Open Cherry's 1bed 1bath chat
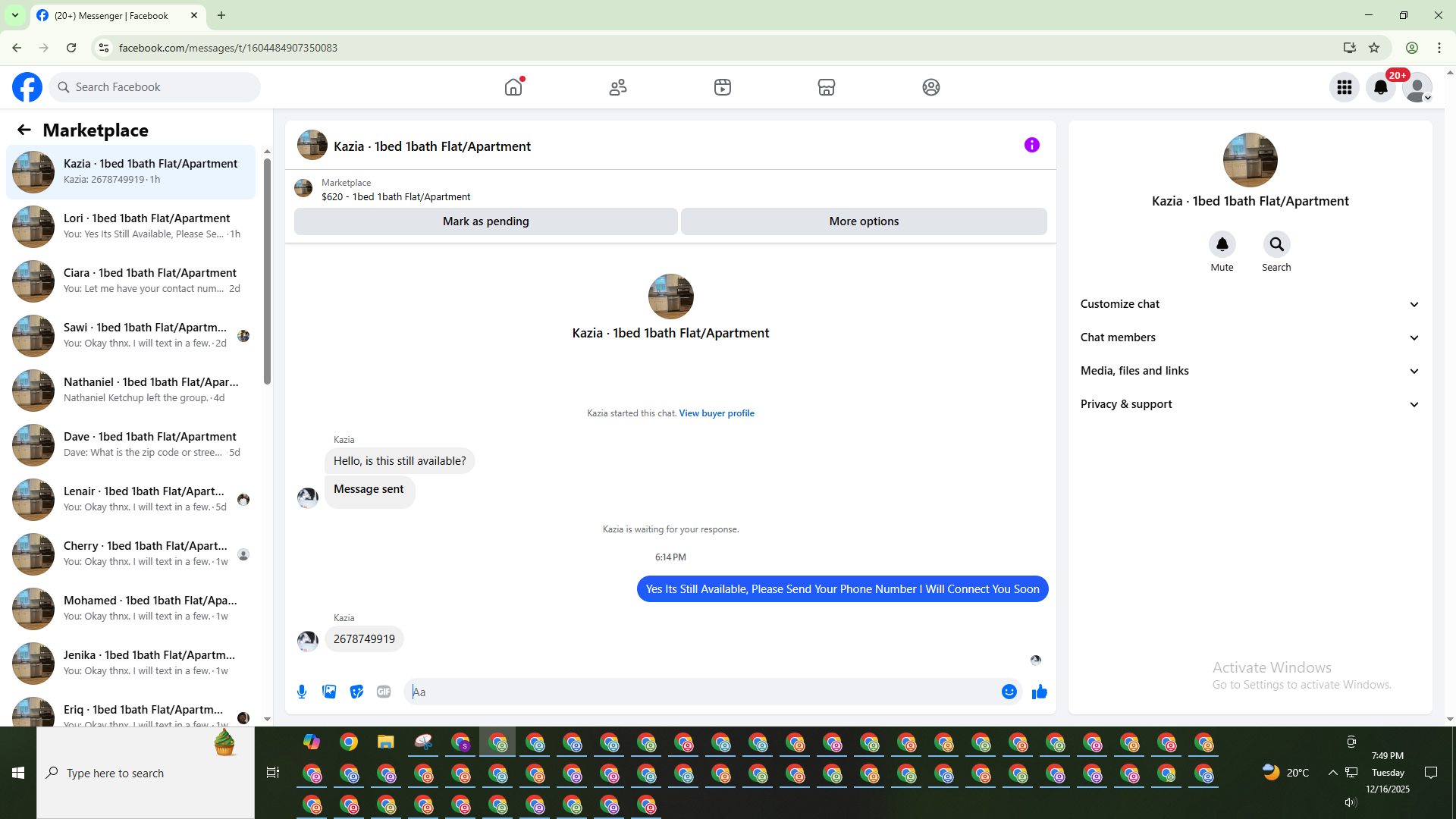The height and width of the screenshot is (819, 1456). coord(130,554)
